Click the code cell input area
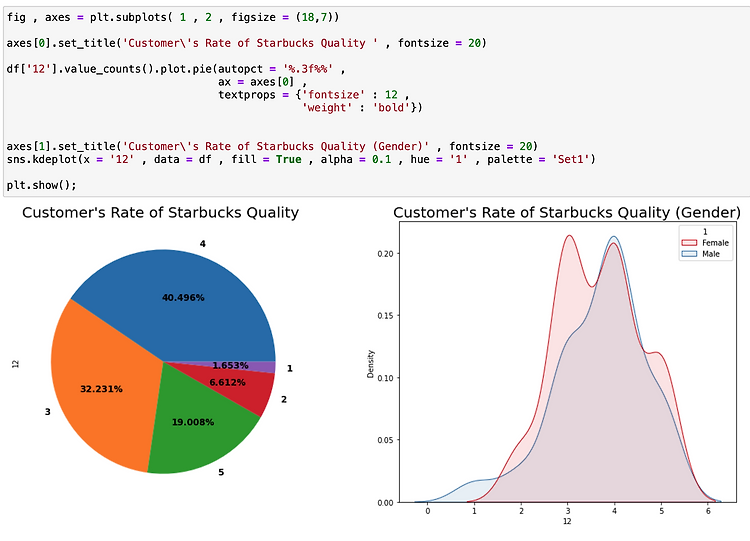Image resolution: width=750 pixels, height=541 pixels. [376, 101]
